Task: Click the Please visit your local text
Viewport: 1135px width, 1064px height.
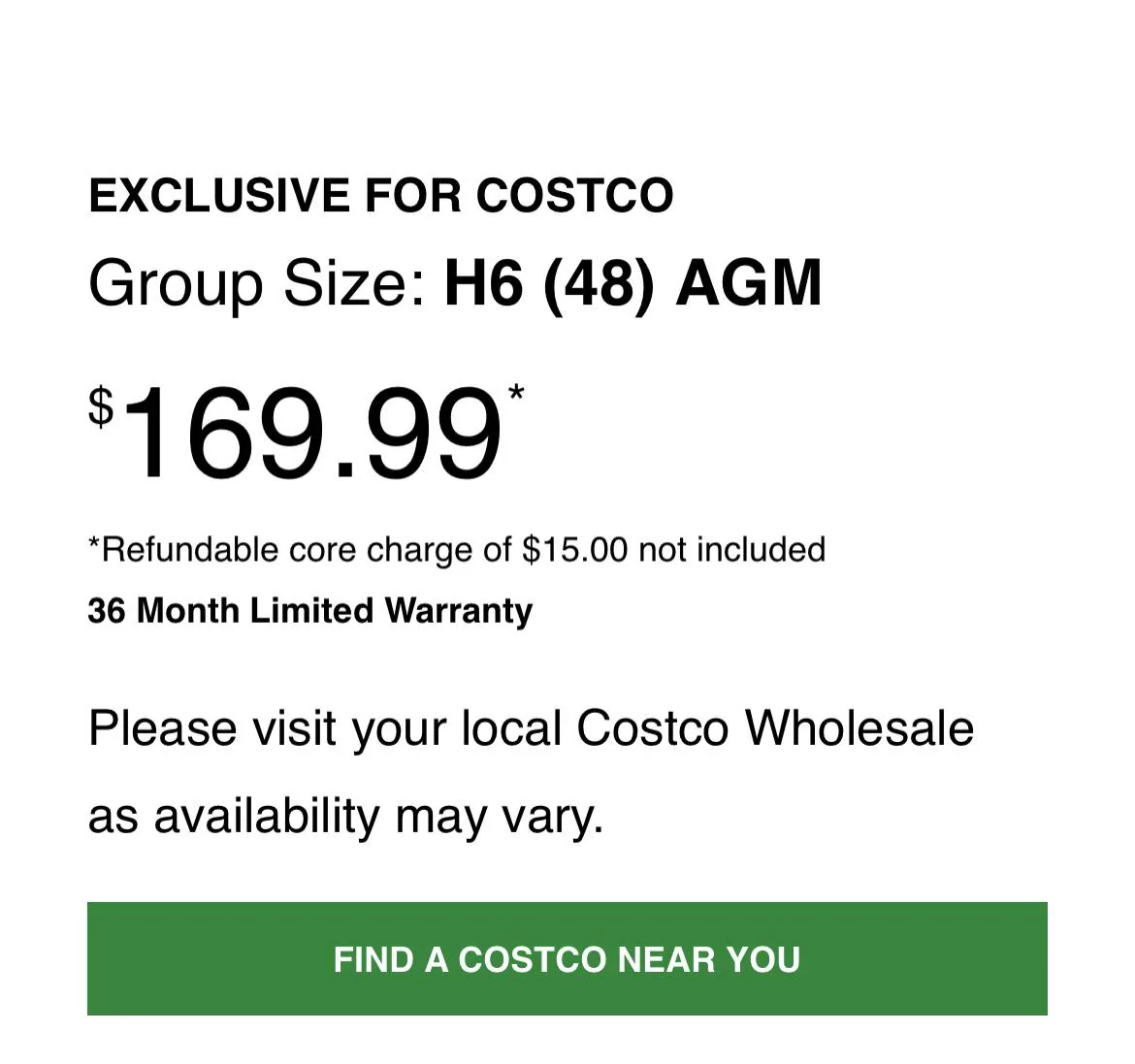Action: (325, 728)
